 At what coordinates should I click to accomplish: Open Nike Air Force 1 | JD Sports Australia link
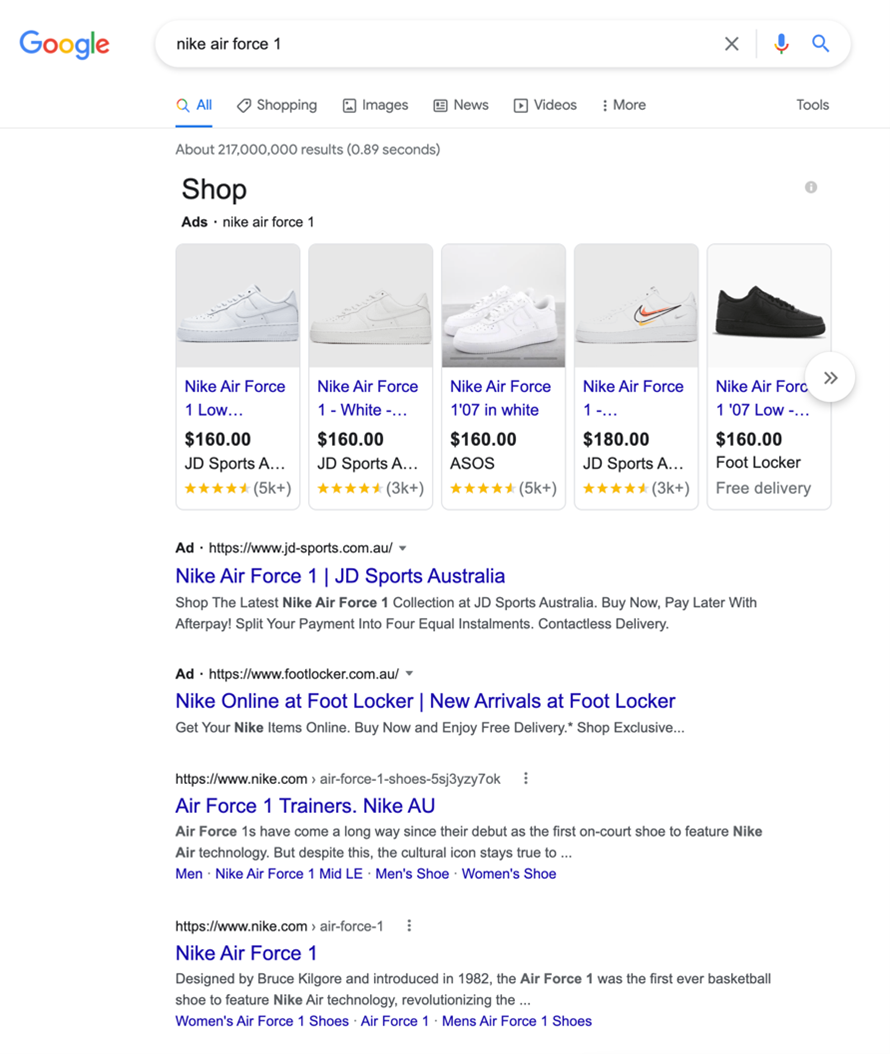coord(340,576)
